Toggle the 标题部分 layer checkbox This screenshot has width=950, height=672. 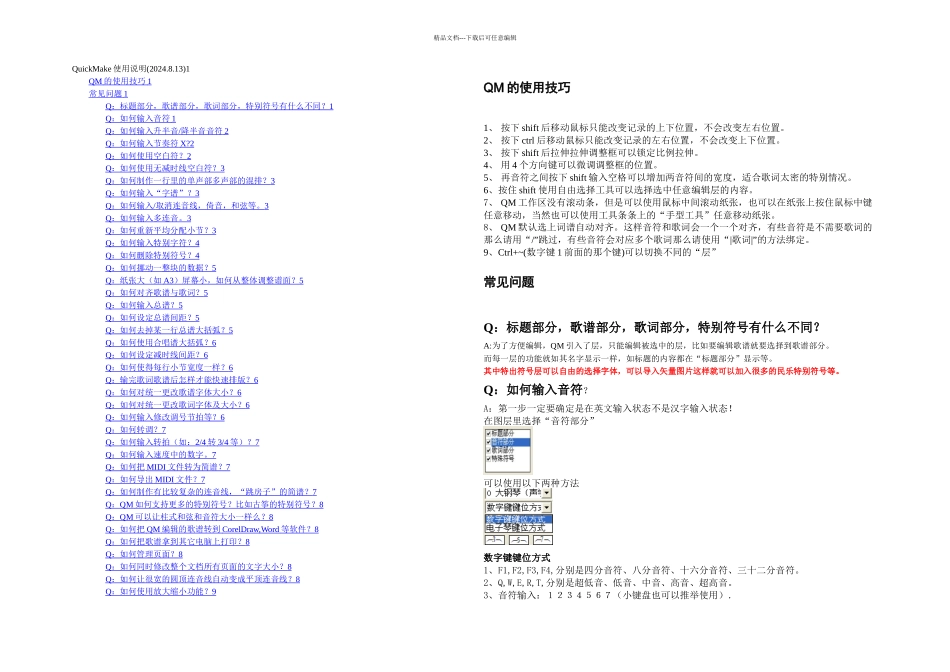[x=488, y=433]
